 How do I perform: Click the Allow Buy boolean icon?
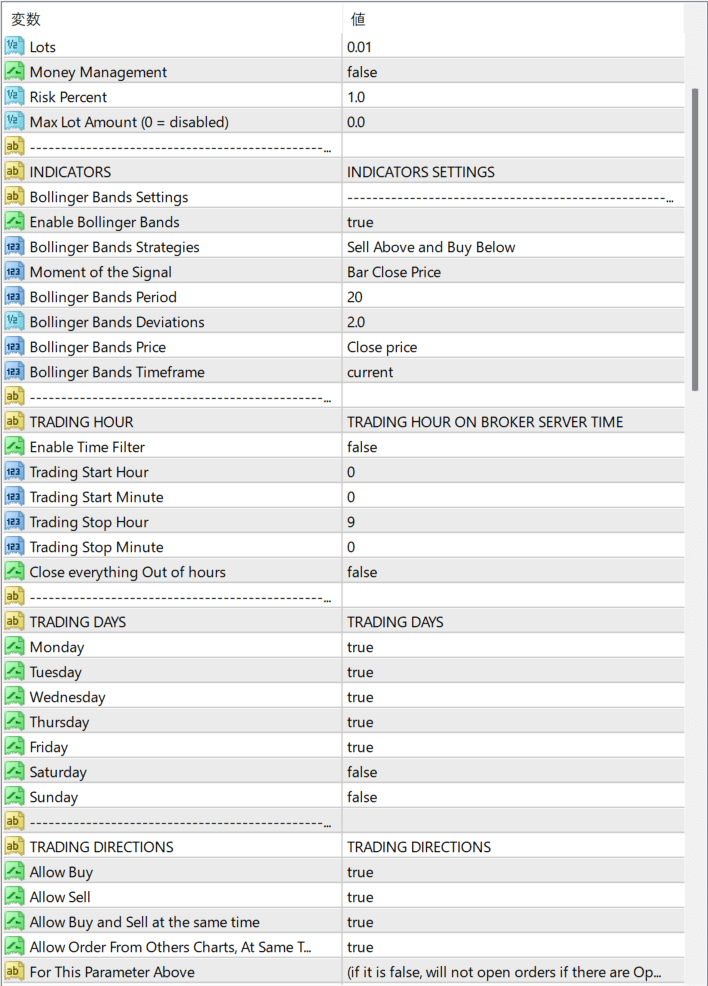pos(14,872)
